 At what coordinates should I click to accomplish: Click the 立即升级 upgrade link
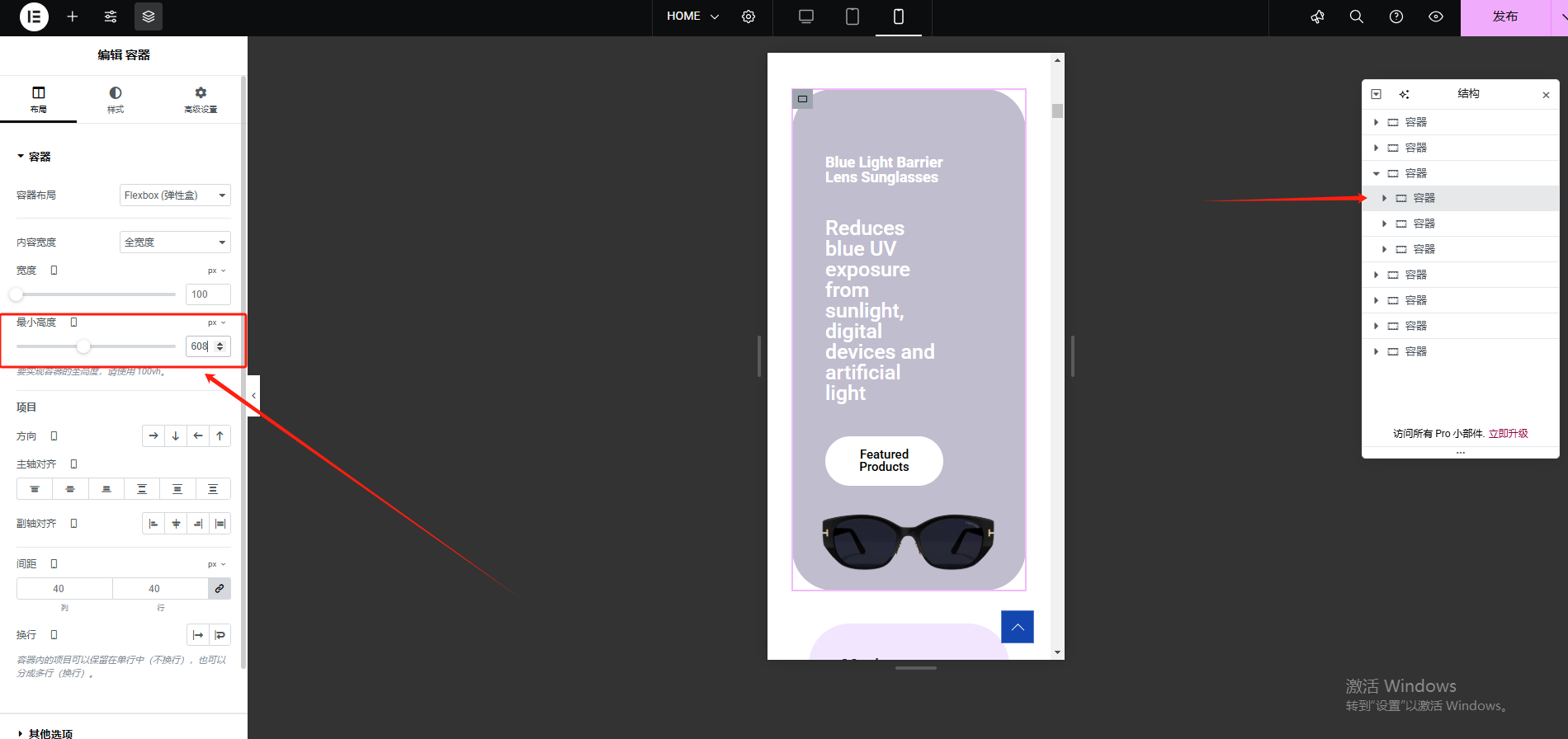(x=1508, y=434)
